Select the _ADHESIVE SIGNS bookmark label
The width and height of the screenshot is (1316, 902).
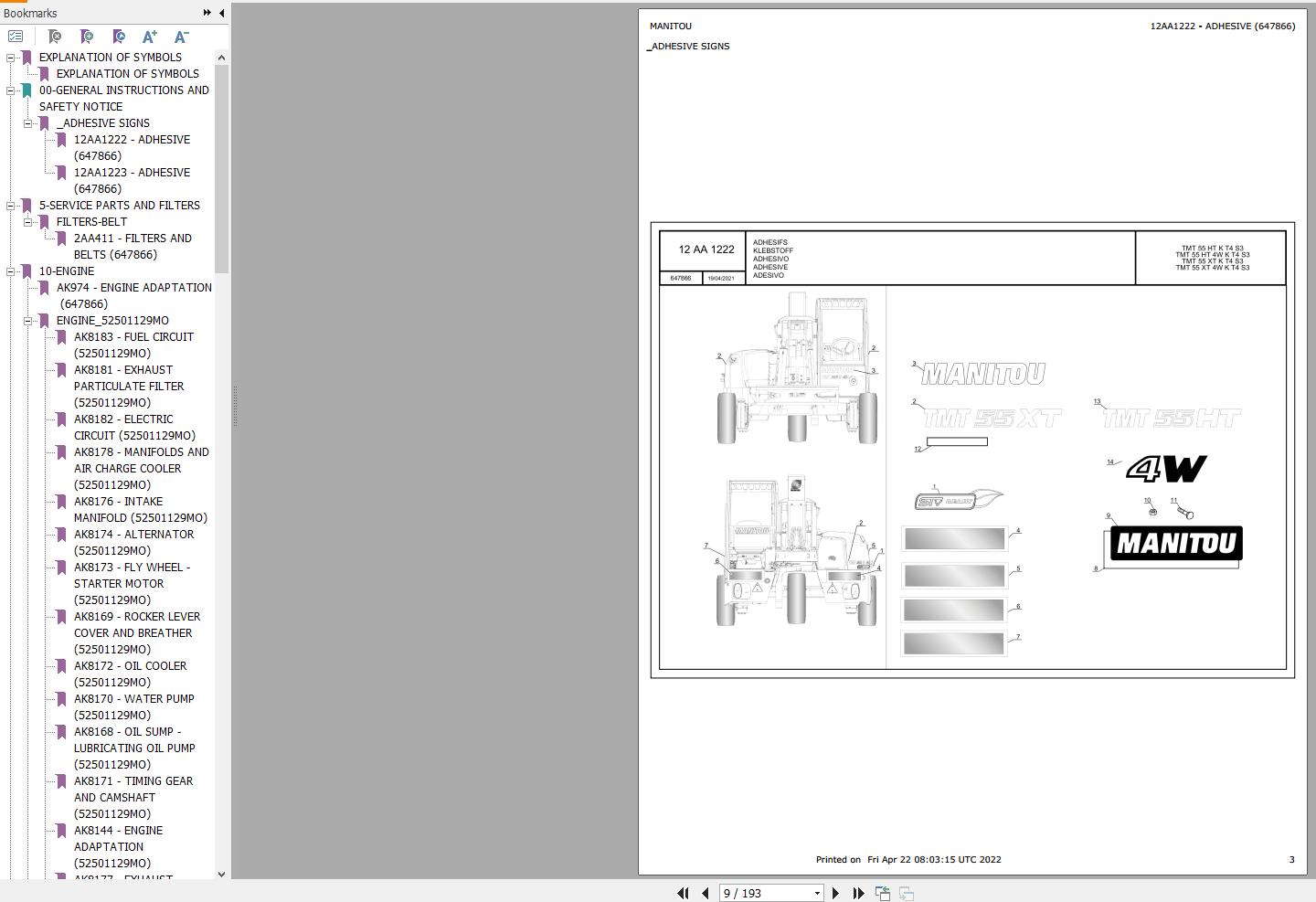[102, 123]
